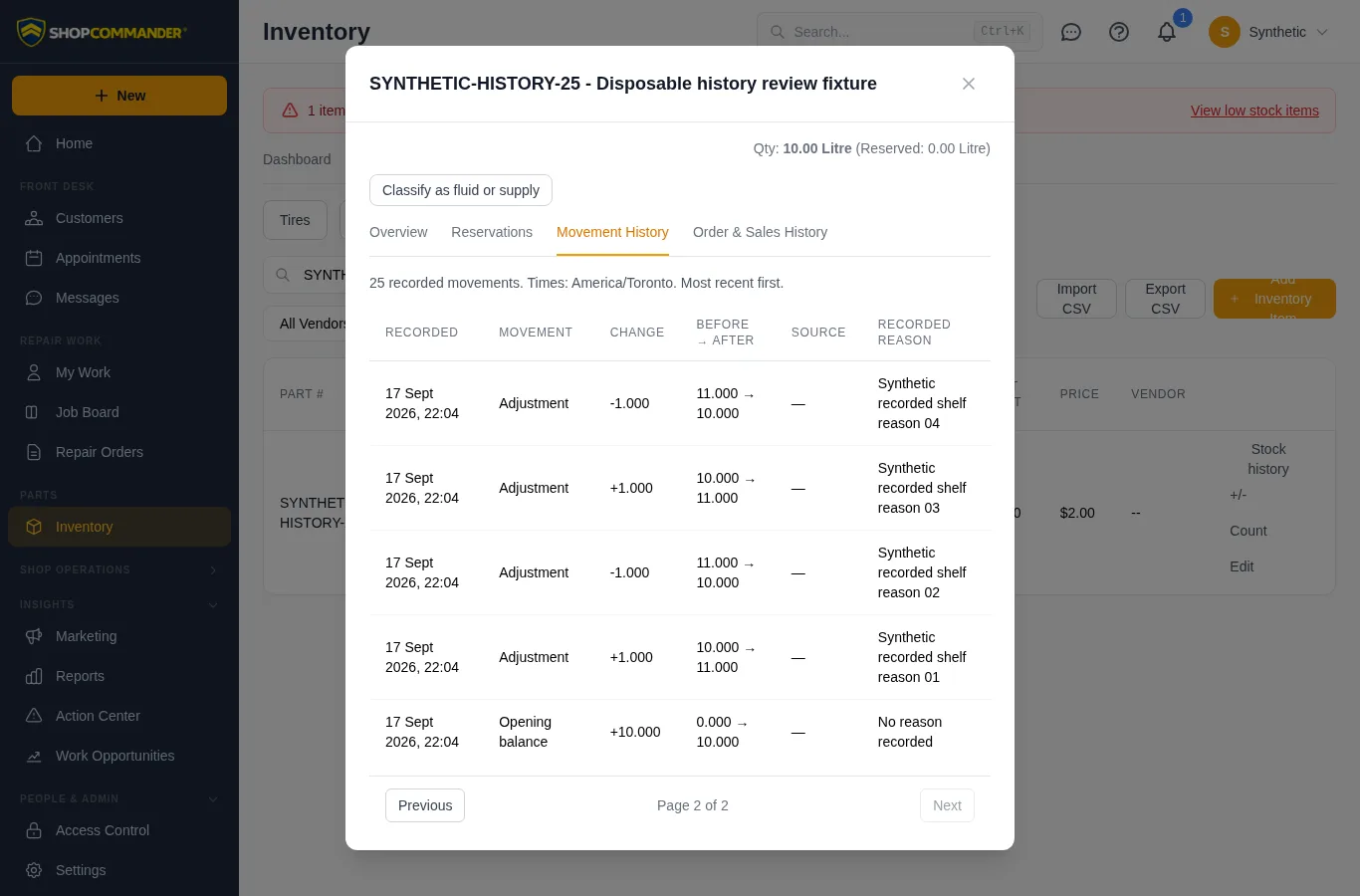Image resolution: width=1360 pixels, height=896 pixels.
Task: Select the Movement History tab
Action: coord(612,232)
